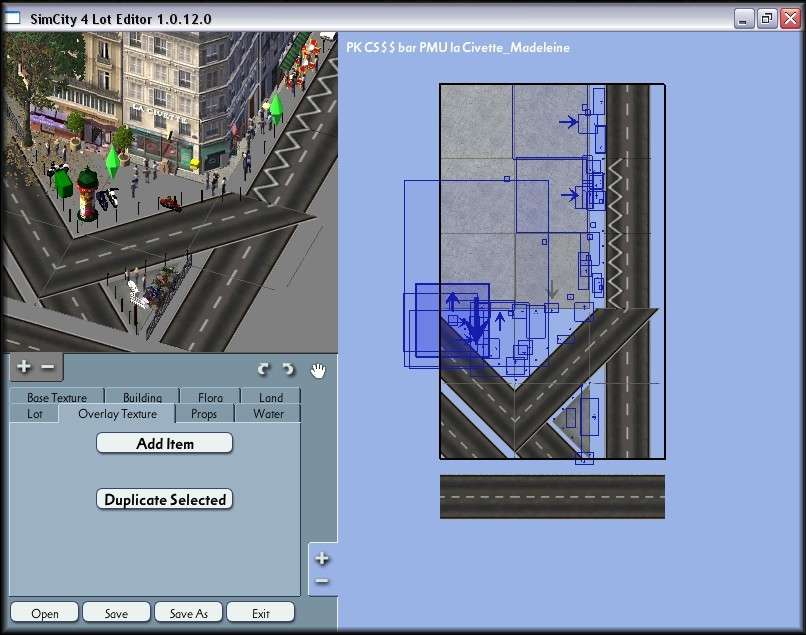Open the Props tab
806x635 pixels.
tap(204, 414)
